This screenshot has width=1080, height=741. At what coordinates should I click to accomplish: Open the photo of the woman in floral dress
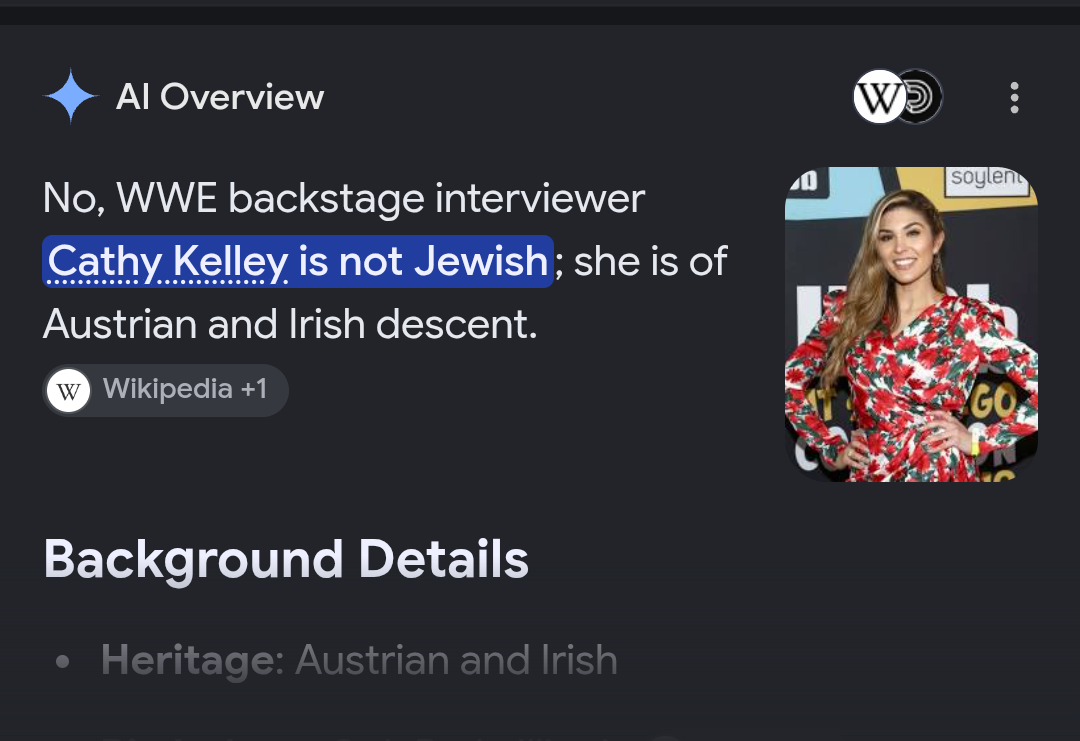tap(911, 324)
